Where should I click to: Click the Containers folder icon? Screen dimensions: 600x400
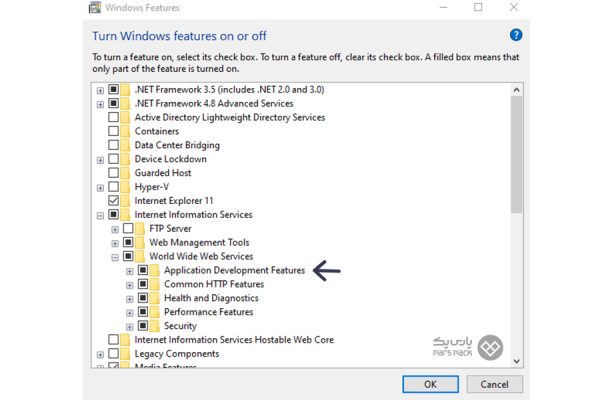pos(126,131)
